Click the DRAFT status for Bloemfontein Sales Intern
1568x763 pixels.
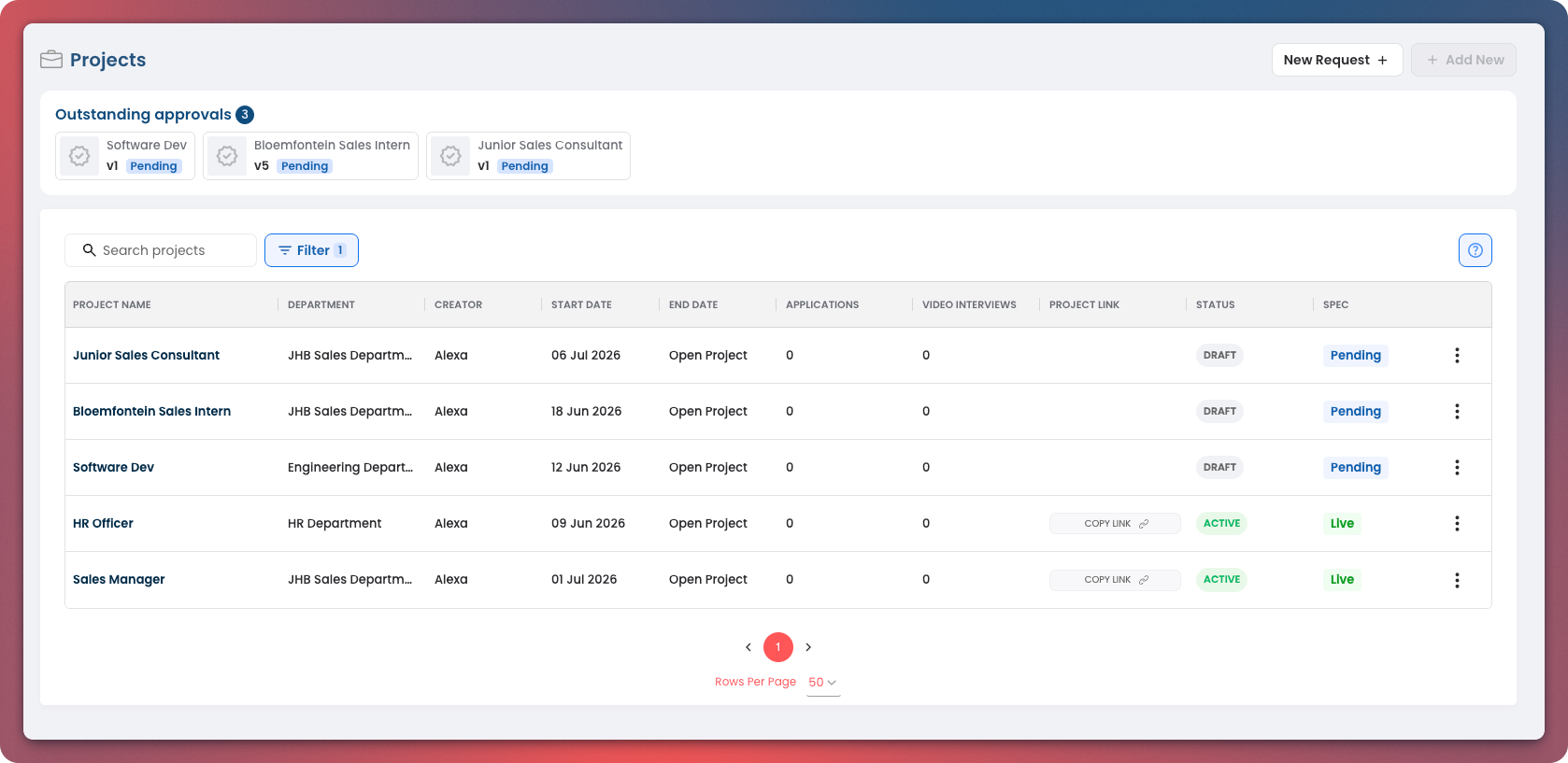click(1219, 411)
